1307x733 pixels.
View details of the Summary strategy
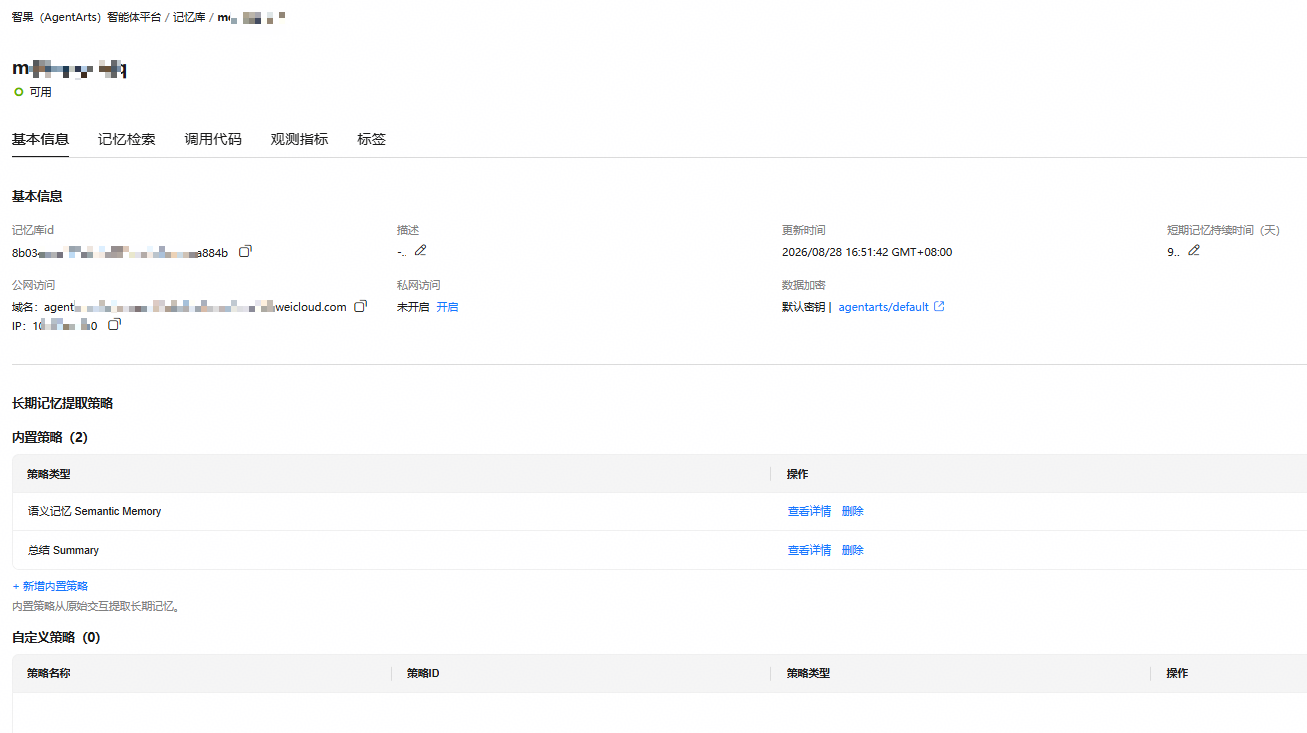(x=809, y=550)
